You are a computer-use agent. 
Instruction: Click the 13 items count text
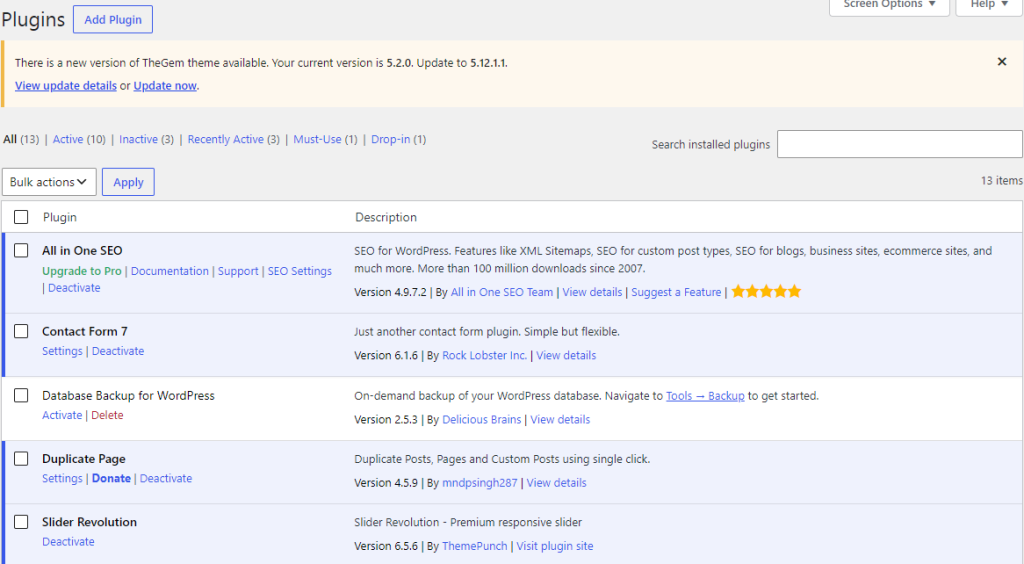tap(1001, 181)
